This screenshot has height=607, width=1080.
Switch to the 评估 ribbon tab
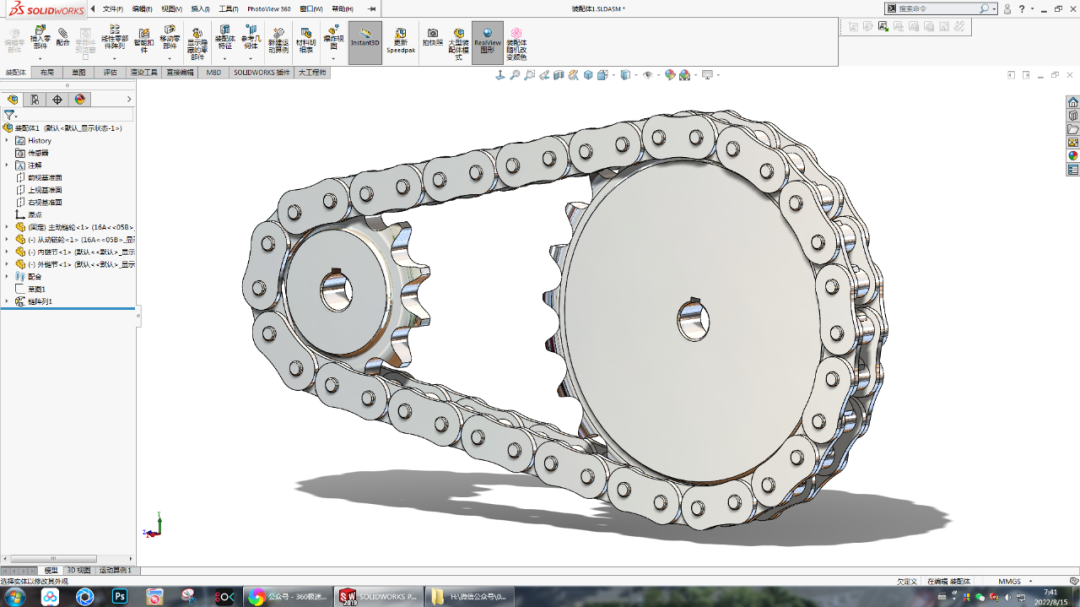pyautogui.click(x=109, y=72)
